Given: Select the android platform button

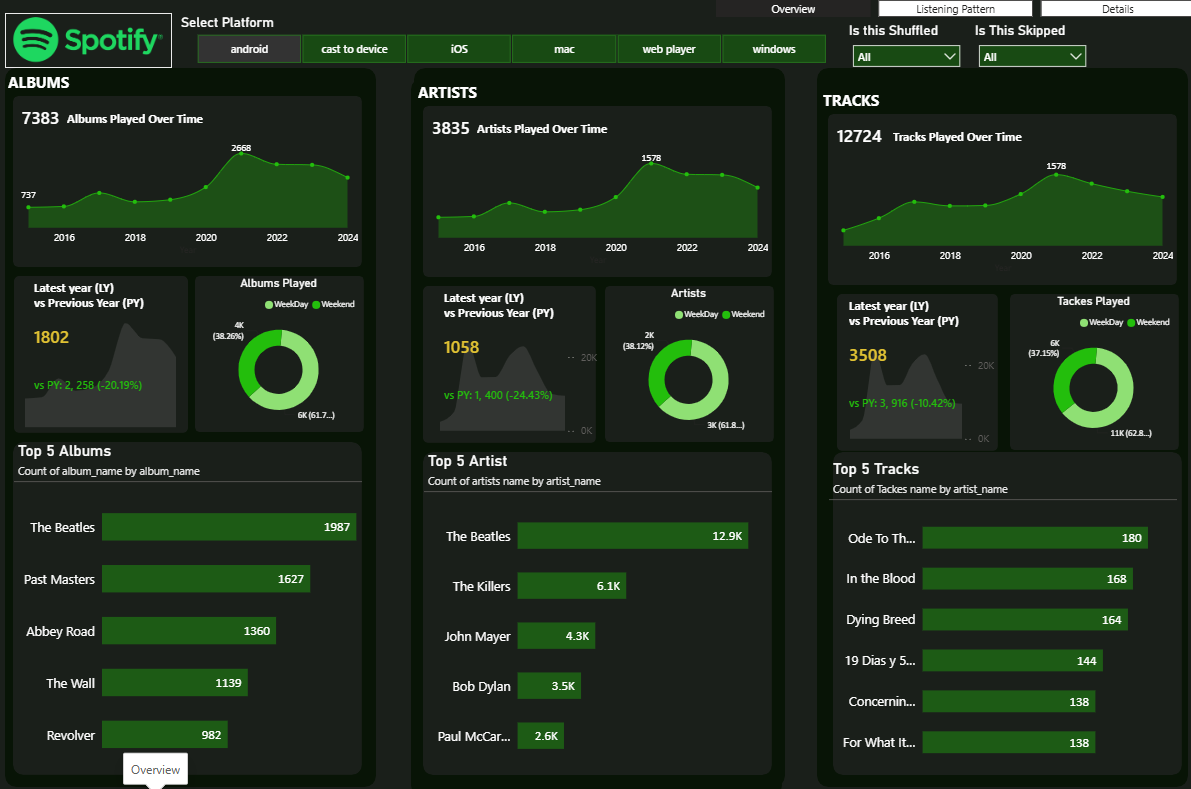Looking at the screenshot, I should [249, 49].
